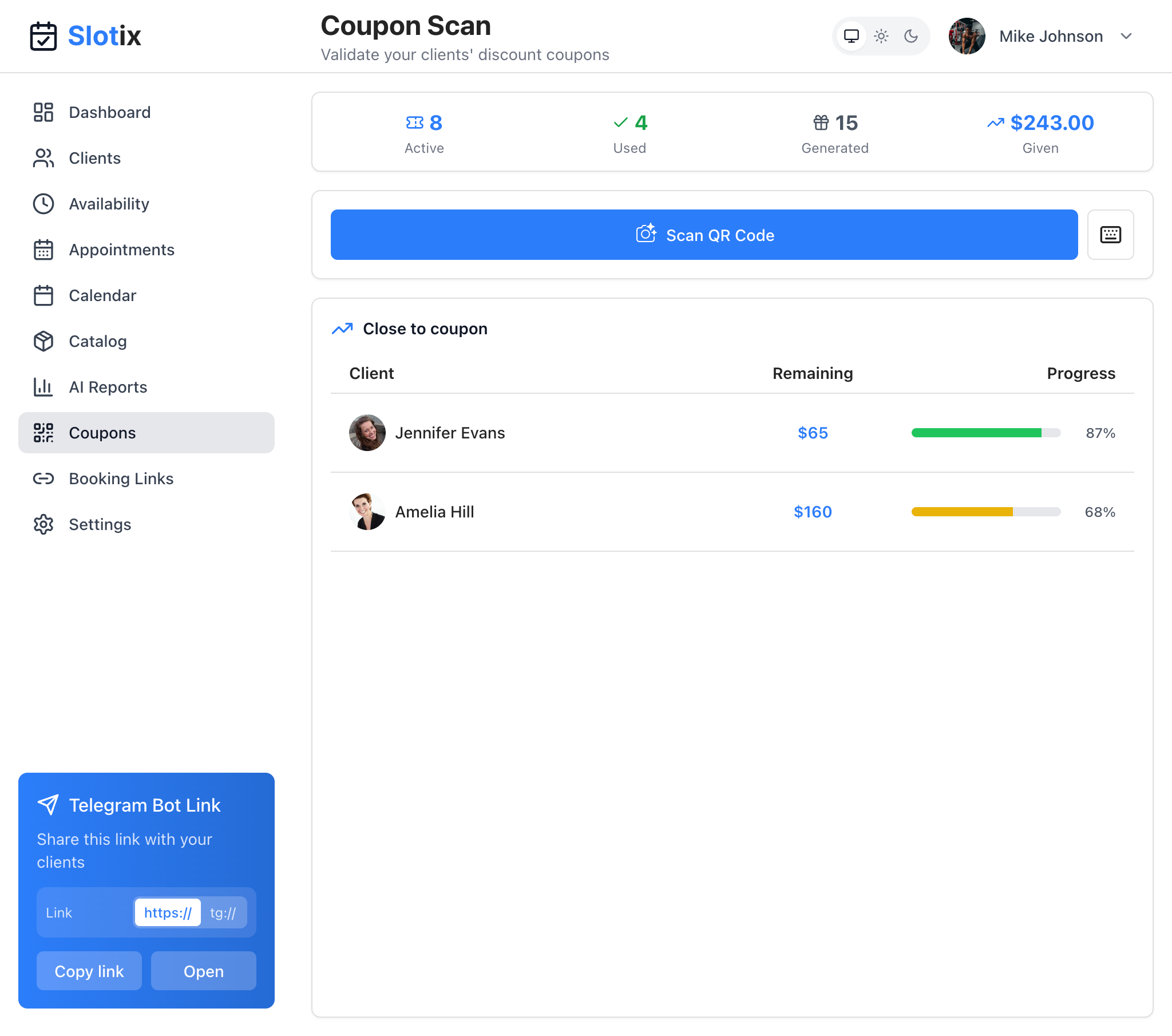This screenshot has width=1172, height=1036.
Task: Click Jennifer Evans' green progress bar
Action: [985, 433]
